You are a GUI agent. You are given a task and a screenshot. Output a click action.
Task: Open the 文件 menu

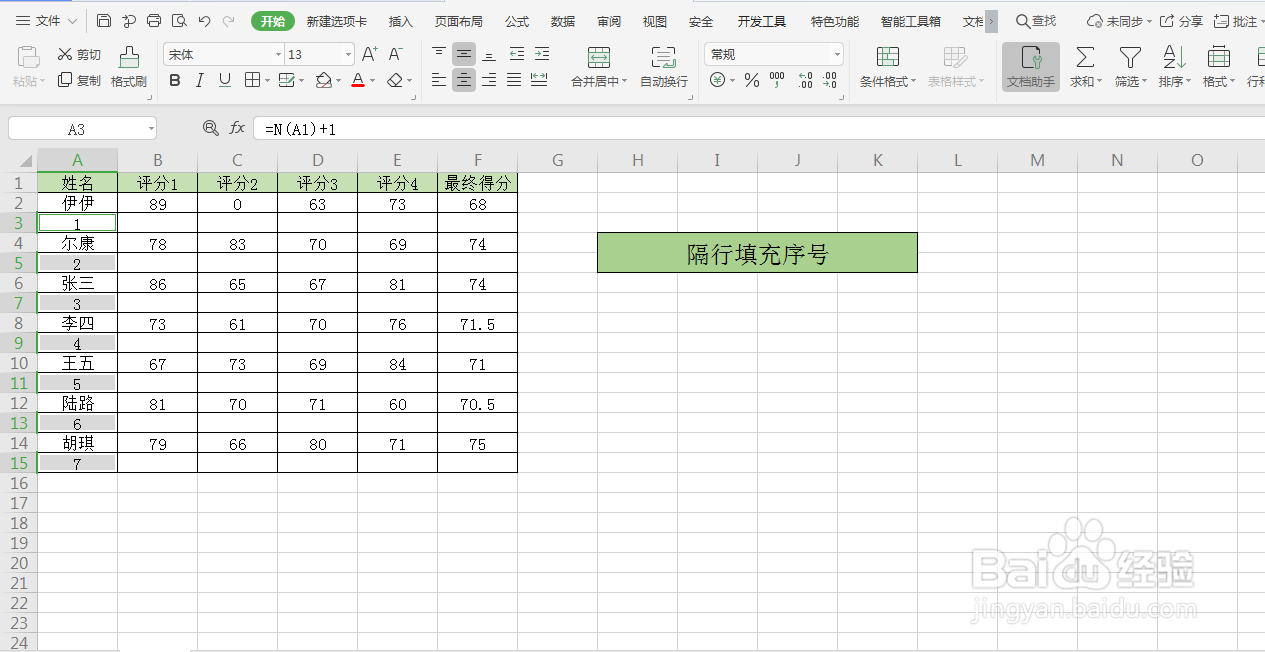(48, 21)
